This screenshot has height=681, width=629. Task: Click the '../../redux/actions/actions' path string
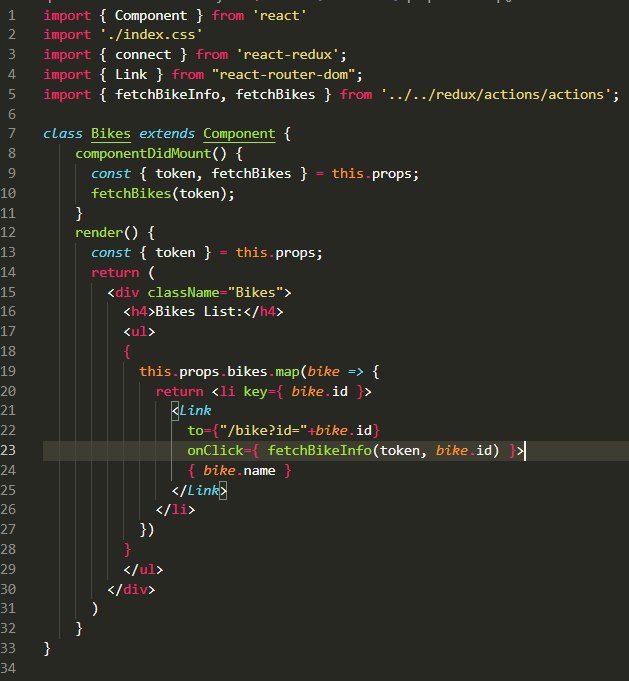tap(497, 94)
